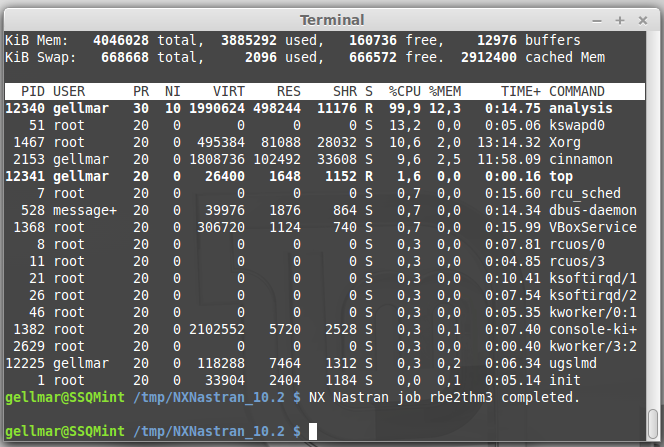Click the PID column header
The width and height of the screenshot is (664, 447).
(x=33, y=91)
